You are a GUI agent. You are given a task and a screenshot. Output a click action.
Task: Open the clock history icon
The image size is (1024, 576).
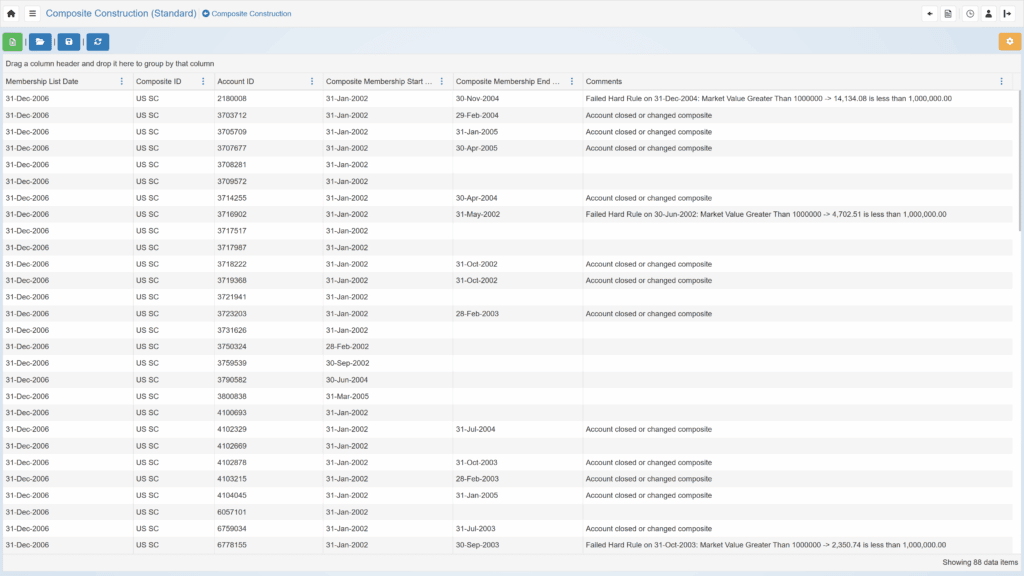point(970,14)
